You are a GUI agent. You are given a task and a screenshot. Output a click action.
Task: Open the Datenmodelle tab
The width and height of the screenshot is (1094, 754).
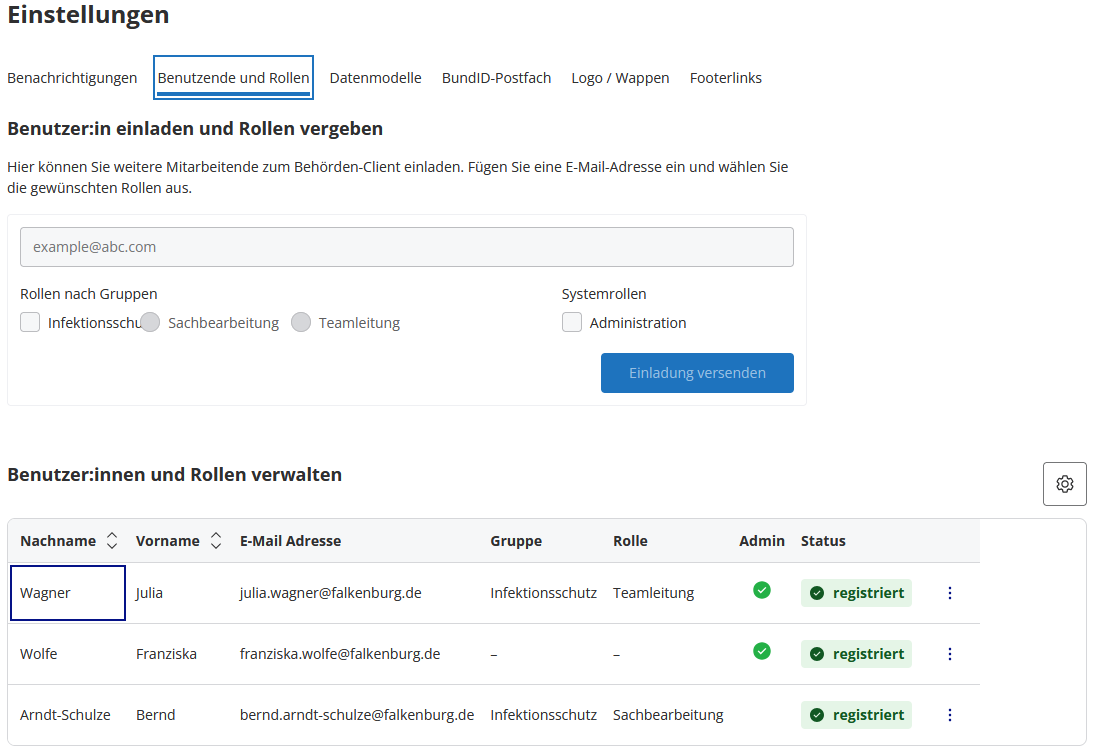click(375, 78)
